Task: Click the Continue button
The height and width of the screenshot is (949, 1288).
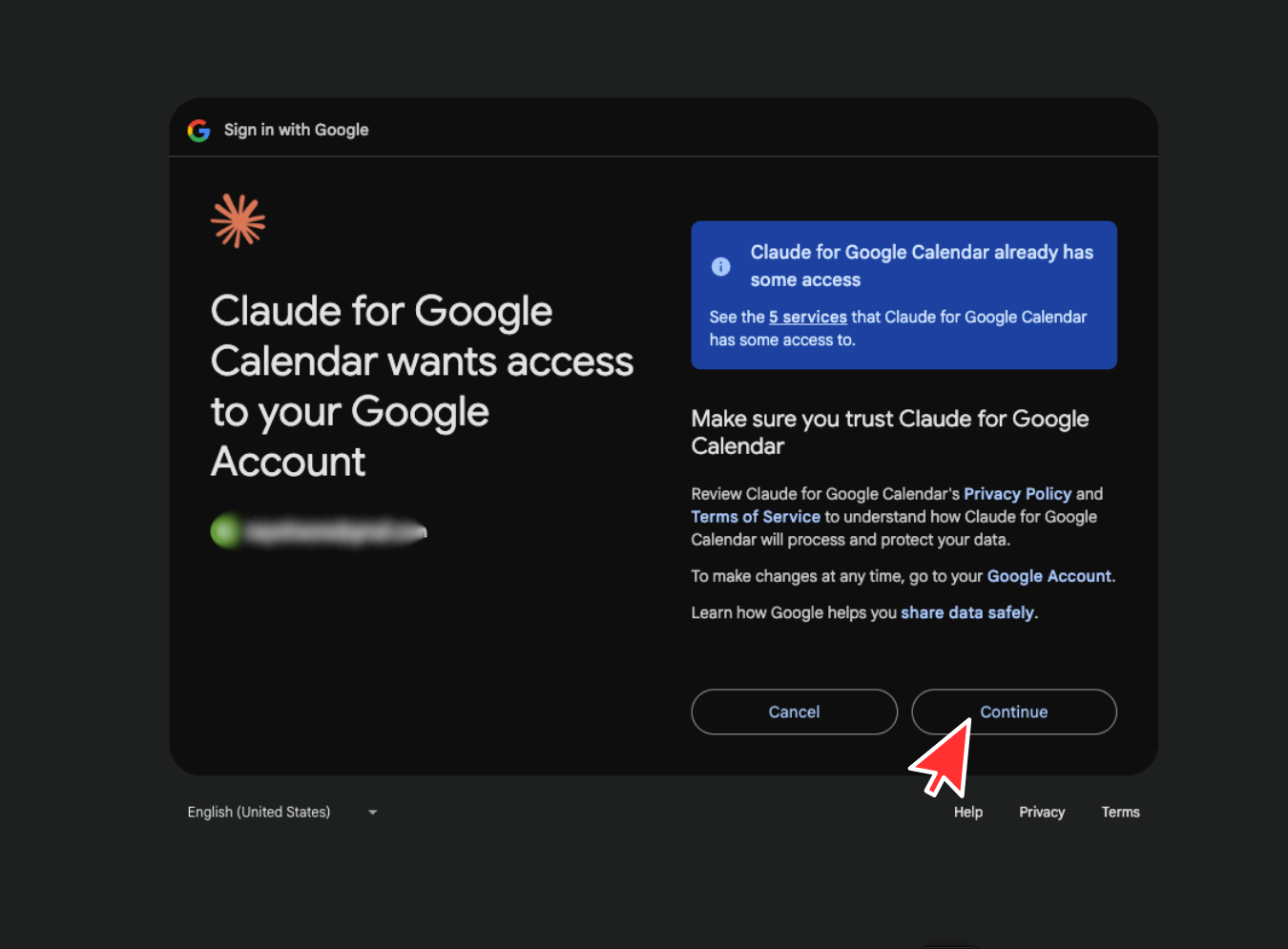Action: tap(1014, 712)
